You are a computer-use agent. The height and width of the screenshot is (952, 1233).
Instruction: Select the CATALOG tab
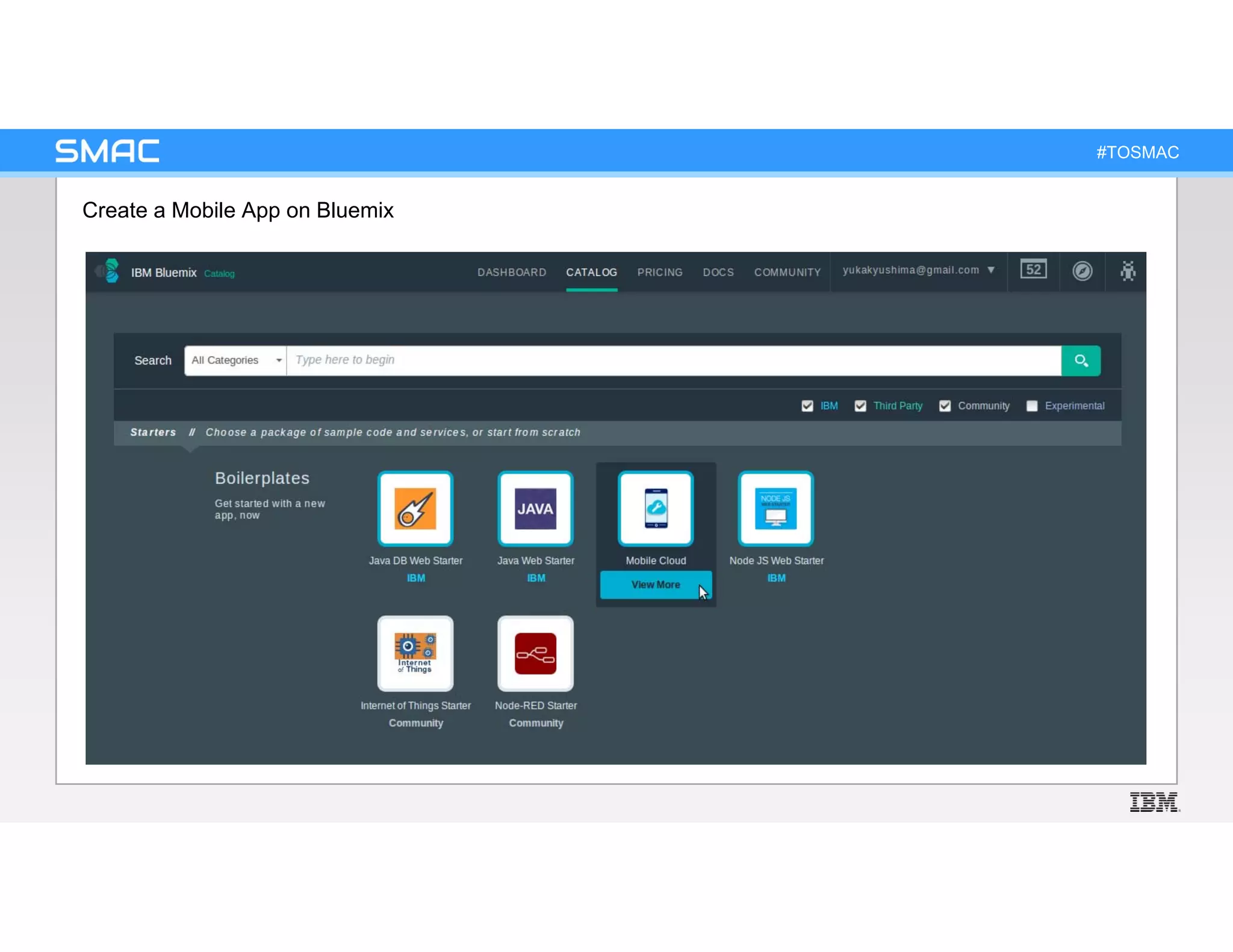point(591,273)
